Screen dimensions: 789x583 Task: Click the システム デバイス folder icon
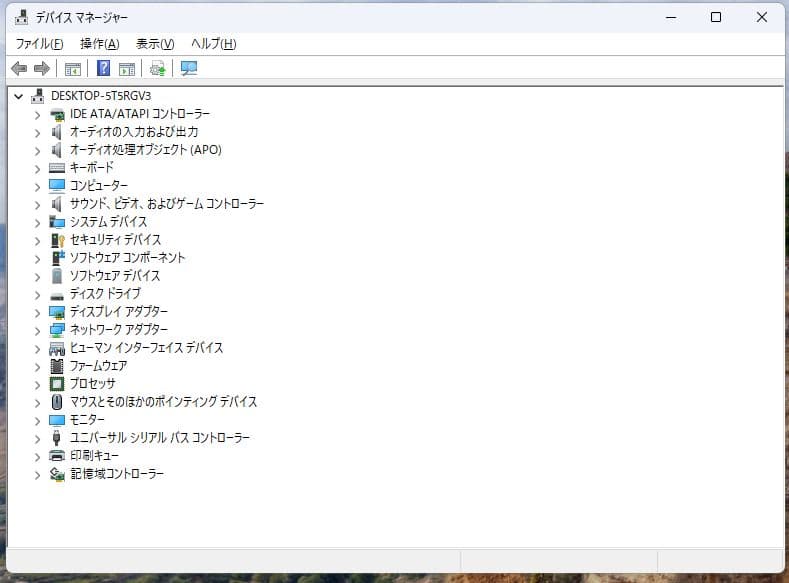click(57, 222)
